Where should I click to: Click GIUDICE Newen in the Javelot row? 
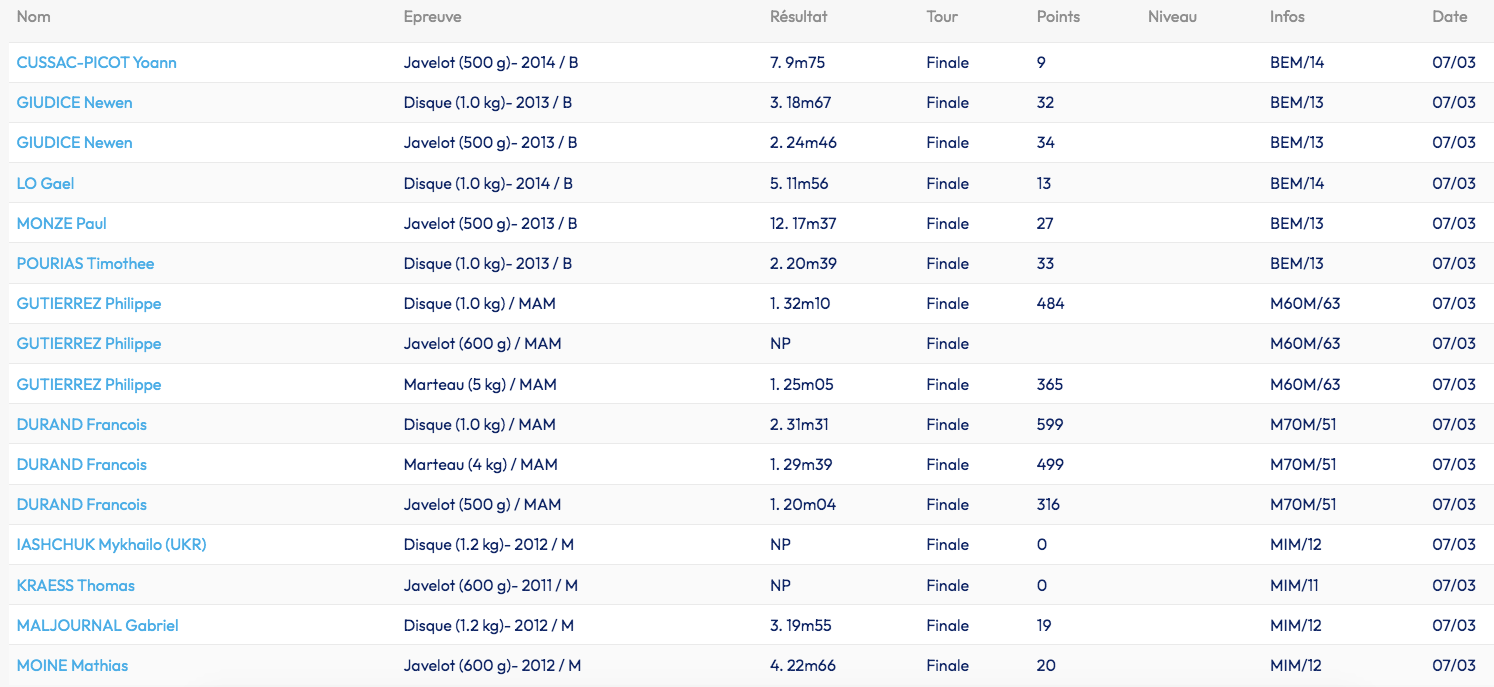pos(74,143)
